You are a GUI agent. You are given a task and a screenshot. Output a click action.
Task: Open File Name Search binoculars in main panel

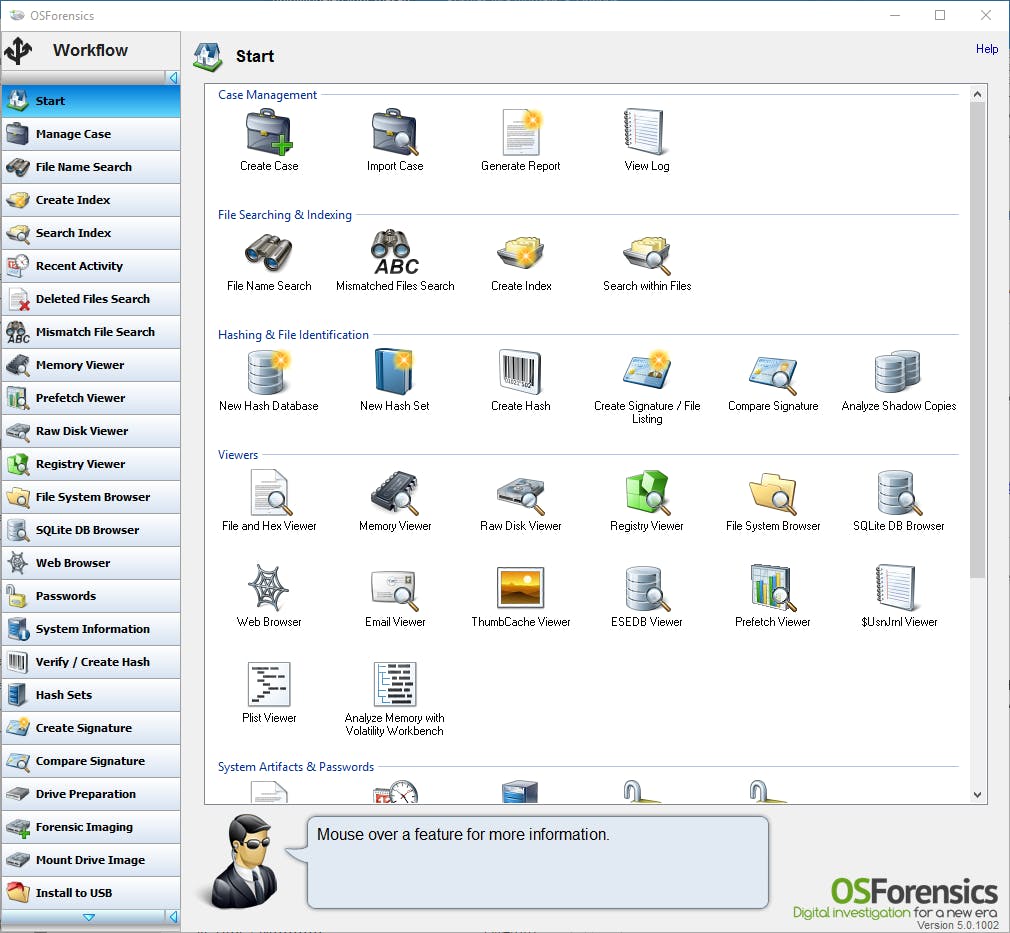pos(269,252)
